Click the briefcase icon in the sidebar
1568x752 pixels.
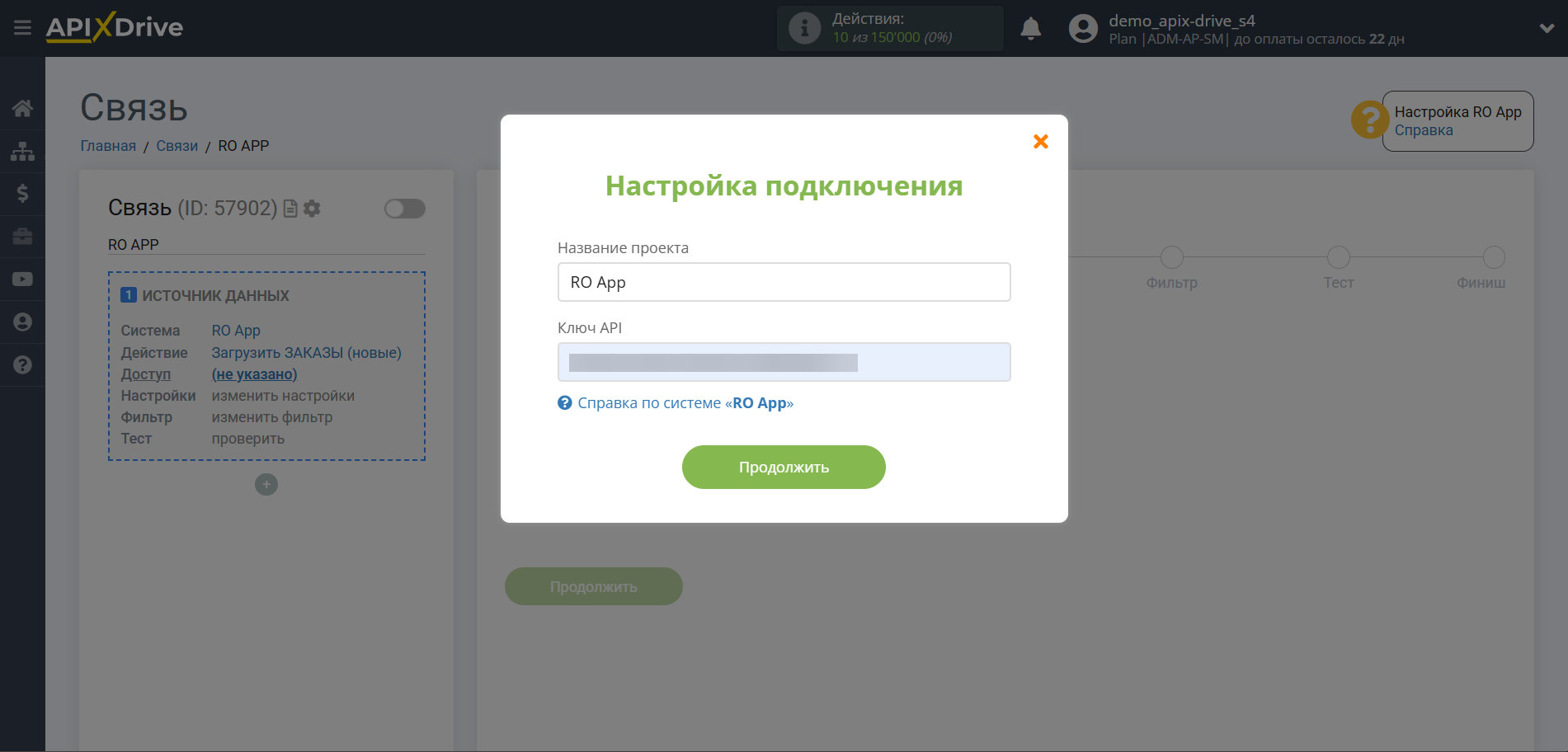[22, 237]
